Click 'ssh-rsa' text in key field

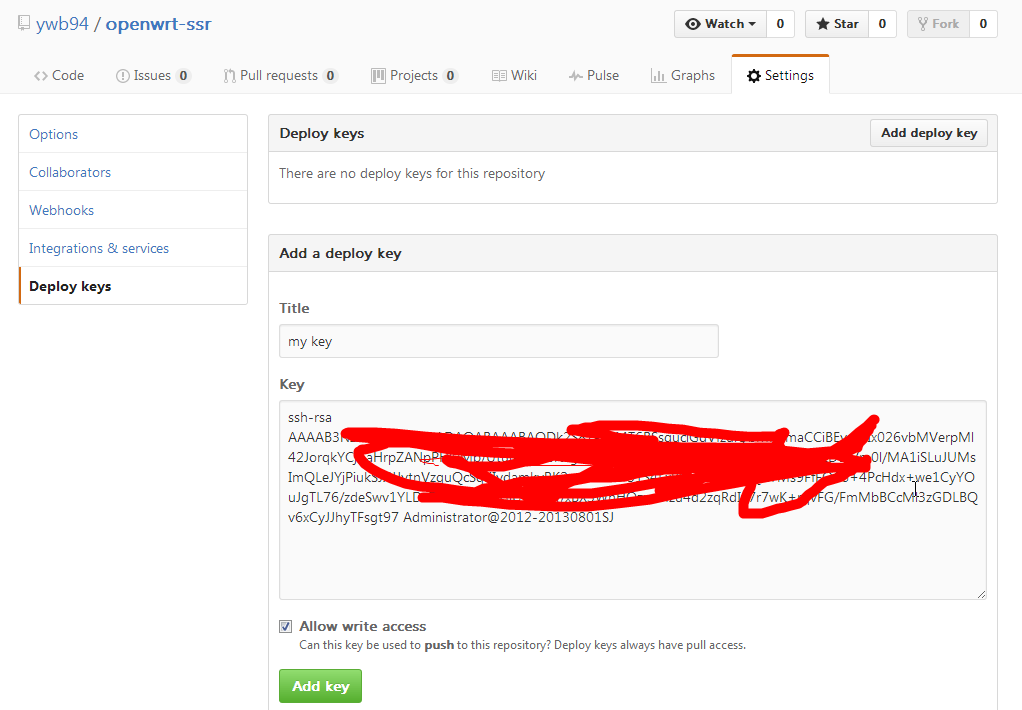click(x=310, y=417)
